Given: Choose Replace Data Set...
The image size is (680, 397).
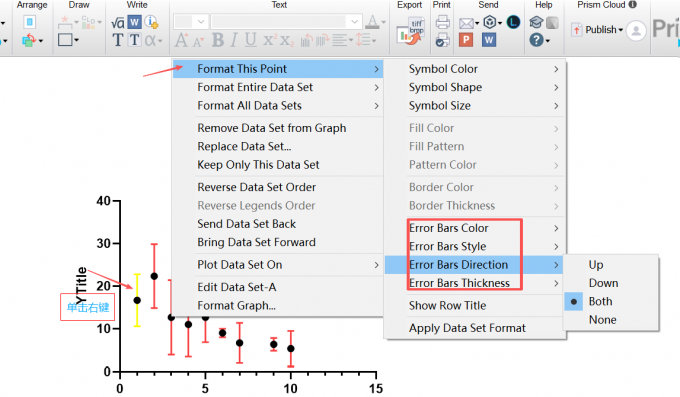Looking at the screenshot, I should [244, 146].
